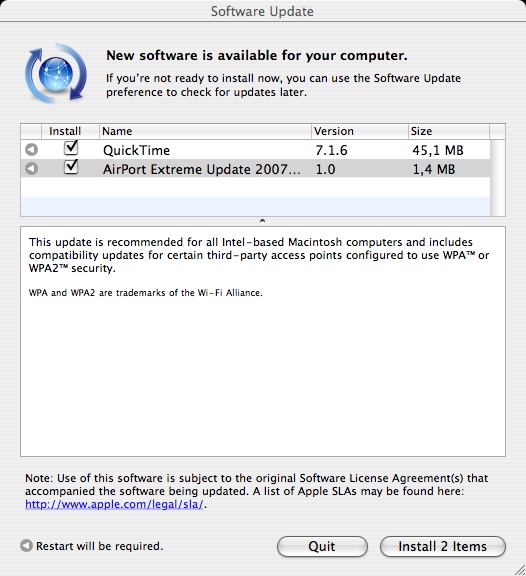Click the restart icon next to 'Restart will be required'
The height and width of the screenshot is (576, 526).
coord(26,546)
